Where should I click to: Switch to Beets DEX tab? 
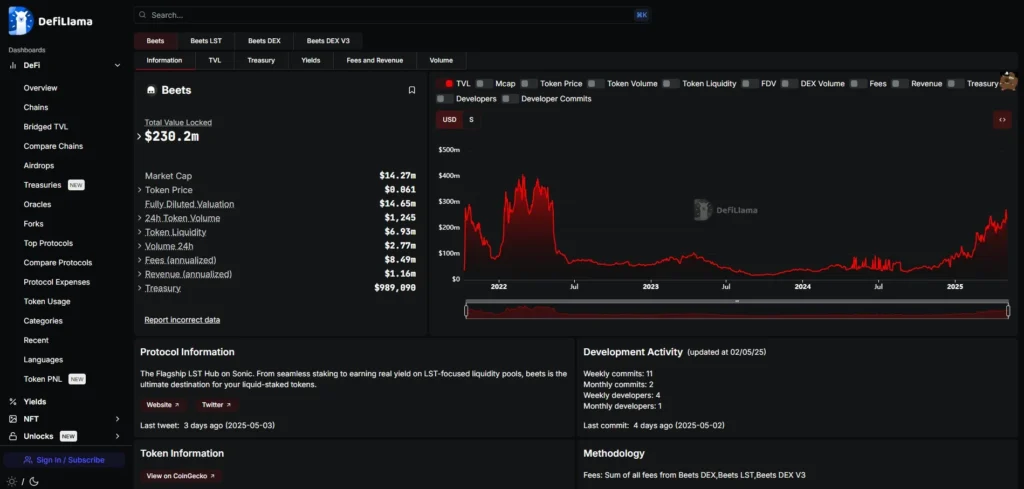[x=264, y=40]
